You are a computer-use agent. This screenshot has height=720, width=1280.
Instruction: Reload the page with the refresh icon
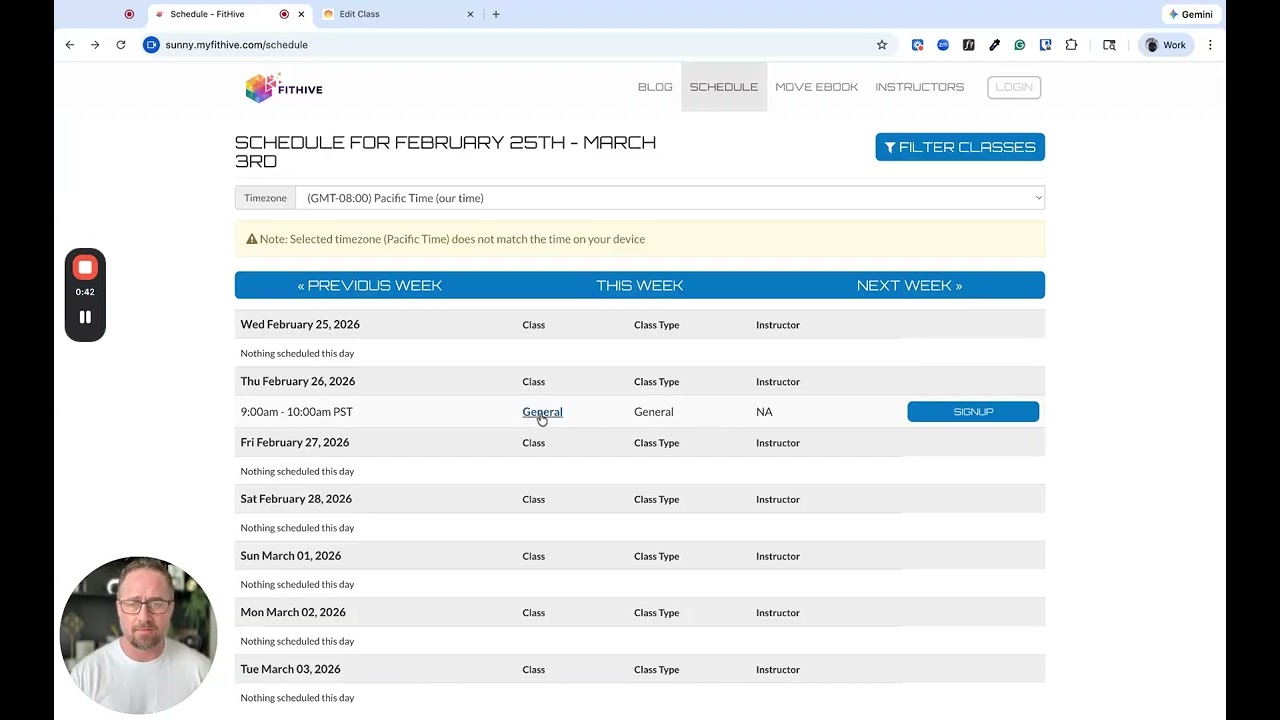[x=121, y=45]
